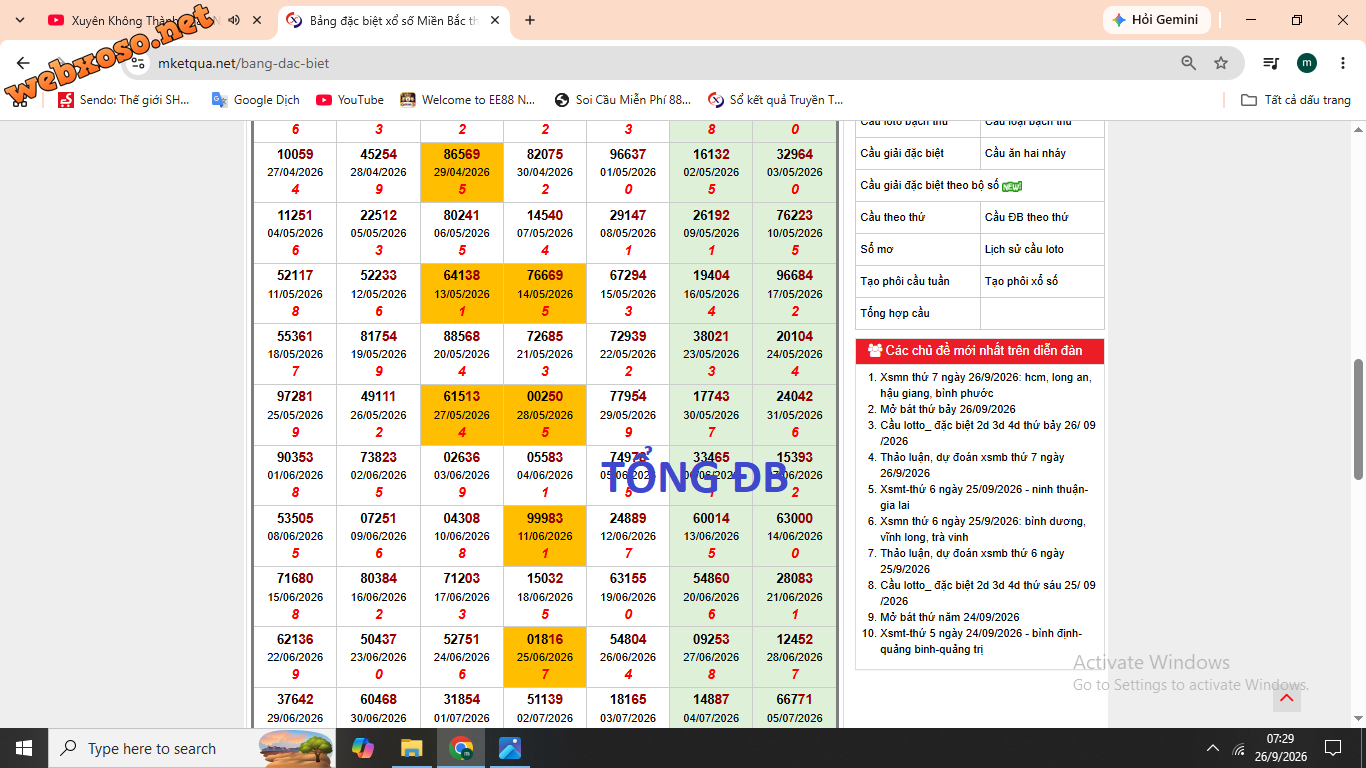Open Lịch sử cầu loto link
The image size is (1366, 768).
(1024, 249)
